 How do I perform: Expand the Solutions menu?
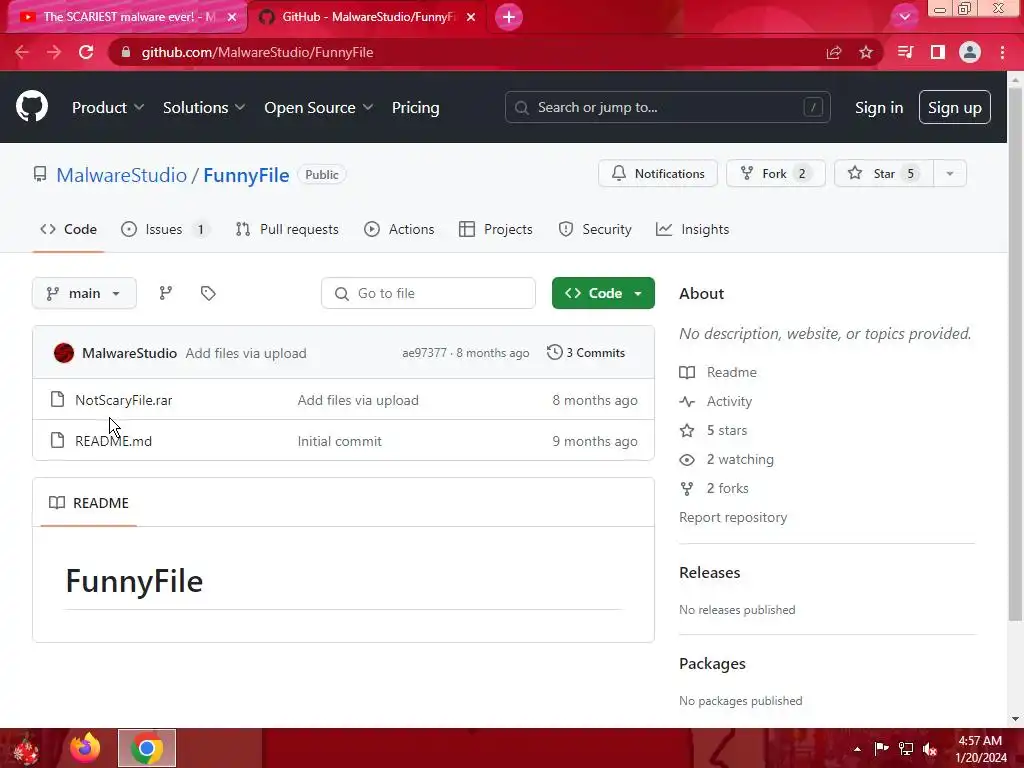204,108
